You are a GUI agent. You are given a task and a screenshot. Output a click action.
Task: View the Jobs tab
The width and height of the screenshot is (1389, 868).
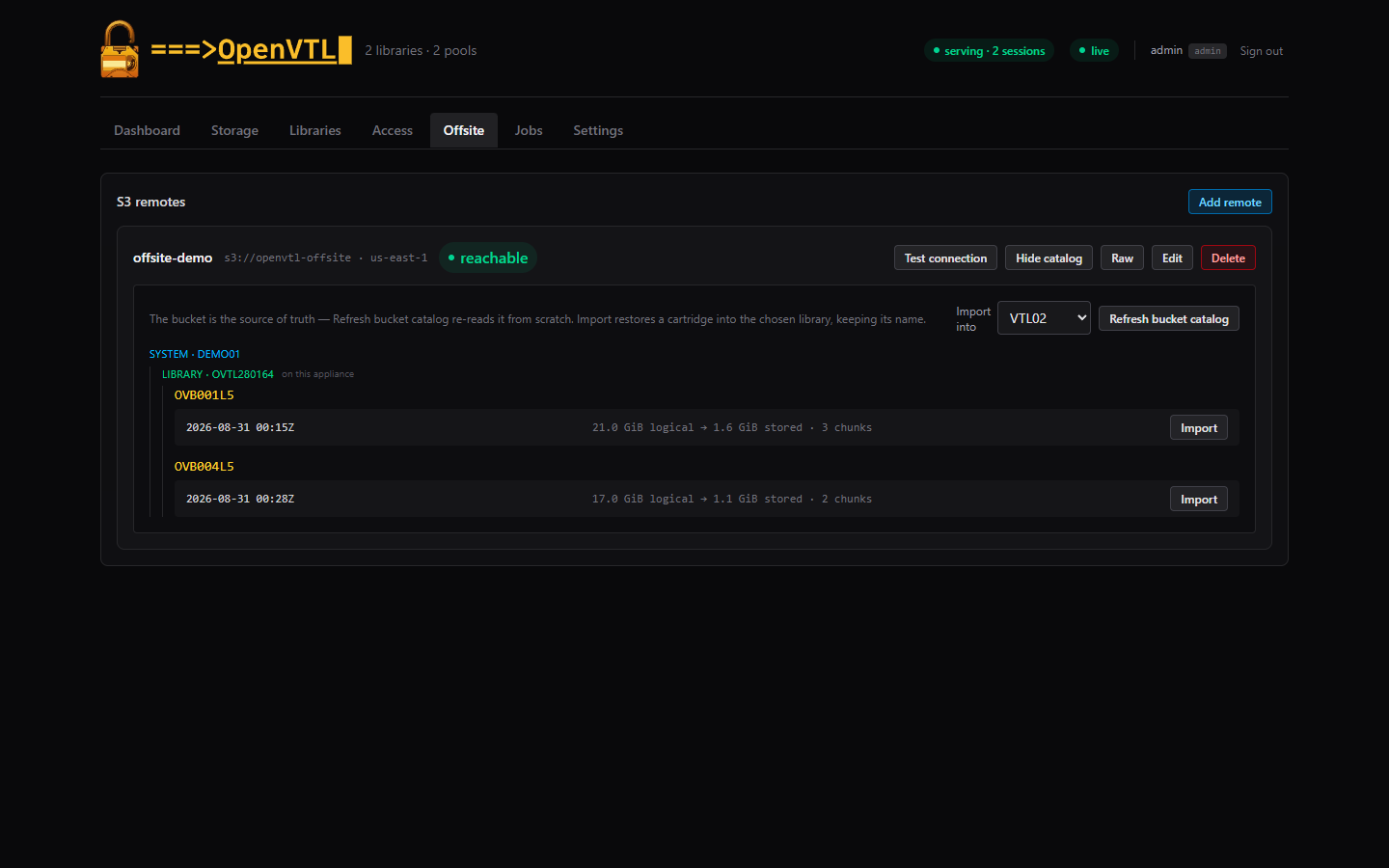click(x=529, y=130)
